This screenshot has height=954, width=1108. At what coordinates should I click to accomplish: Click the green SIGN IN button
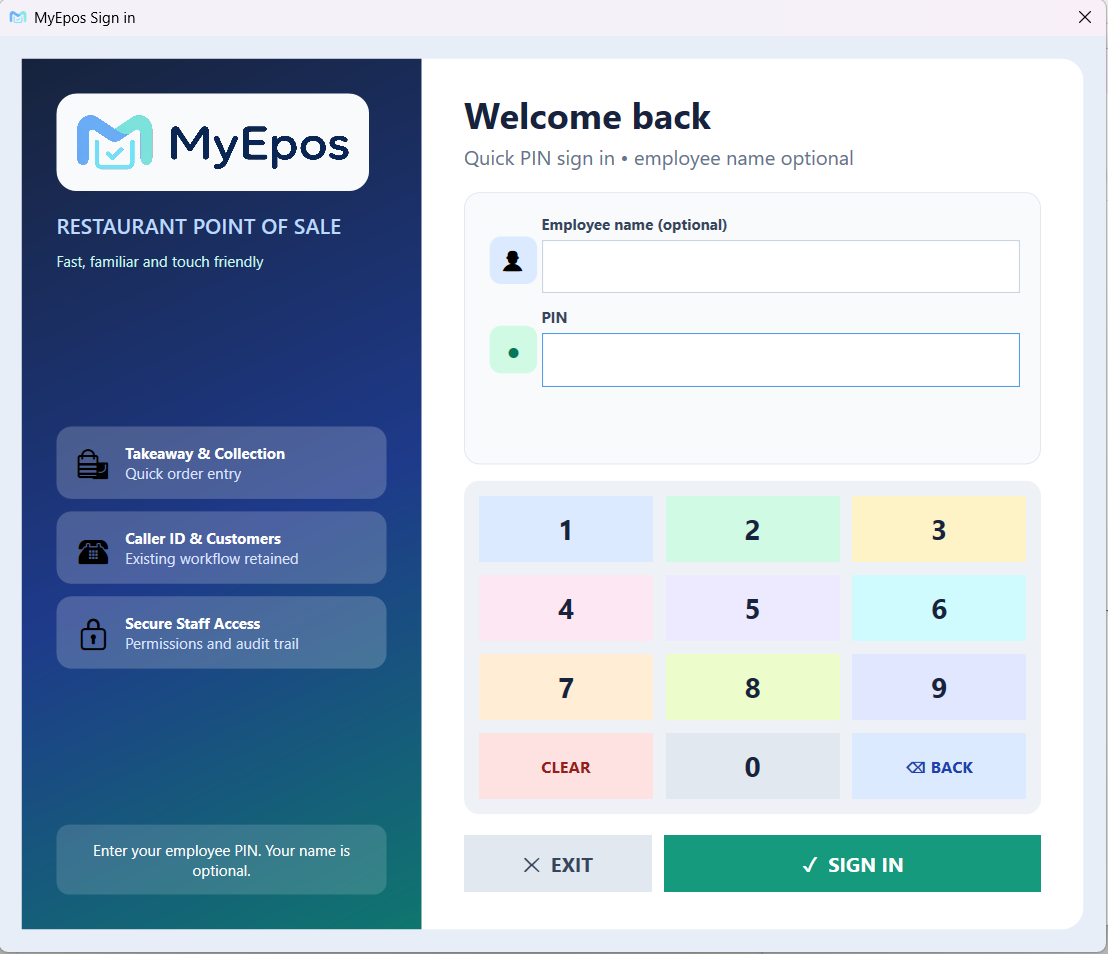pyautogui.click(x=852, y=864)
